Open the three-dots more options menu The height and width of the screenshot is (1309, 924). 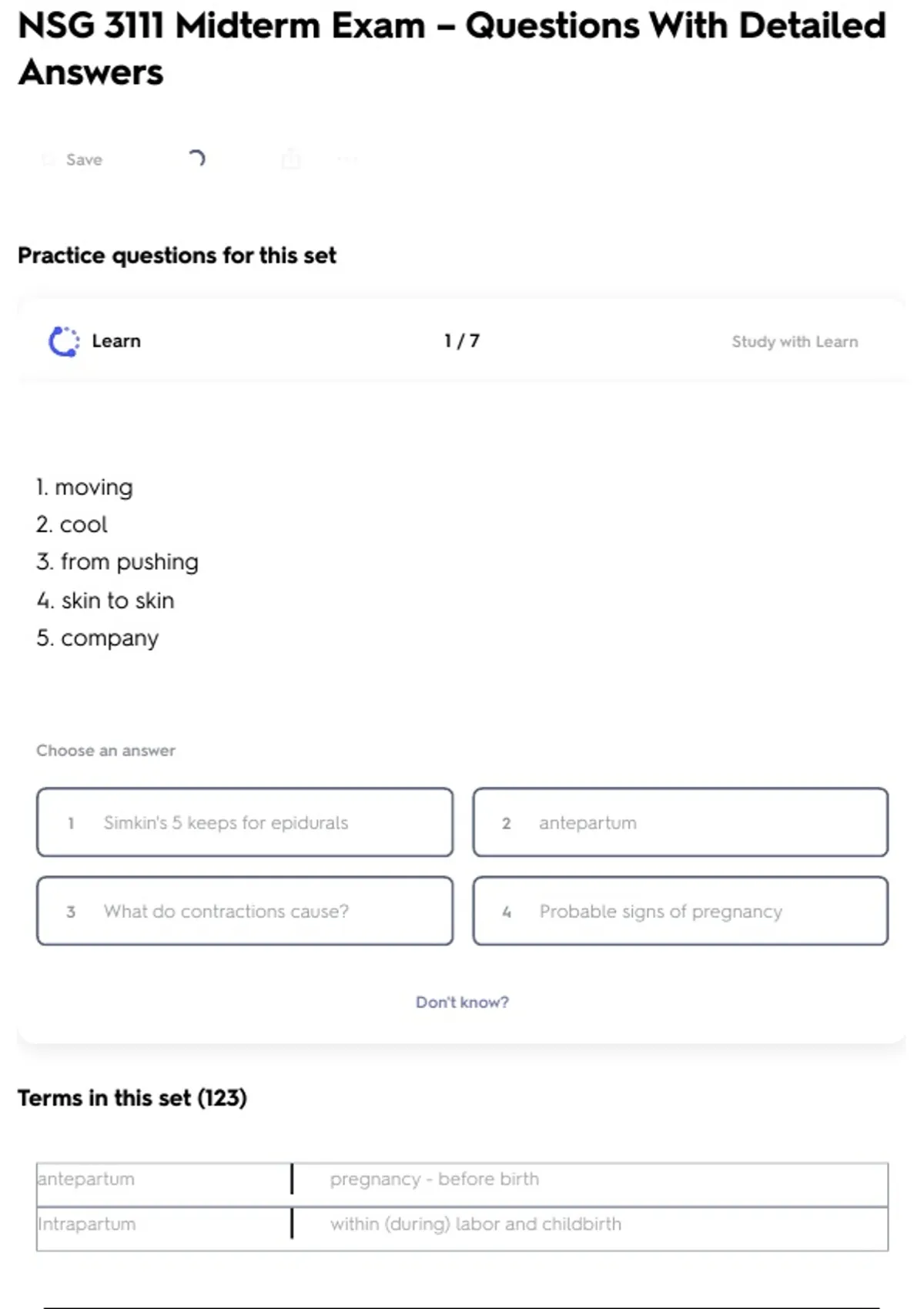coord(347,159)
